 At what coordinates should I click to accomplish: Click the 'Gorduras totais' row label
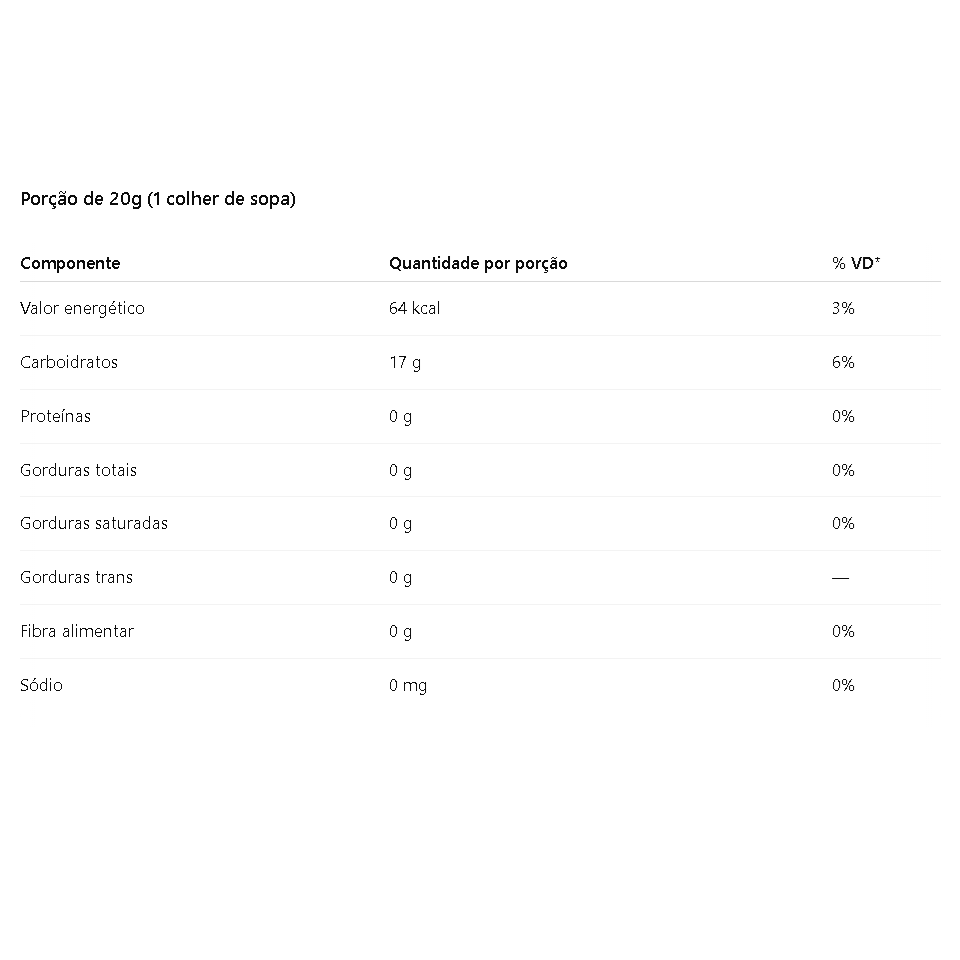pyautogui.click(x=78, y=470)
